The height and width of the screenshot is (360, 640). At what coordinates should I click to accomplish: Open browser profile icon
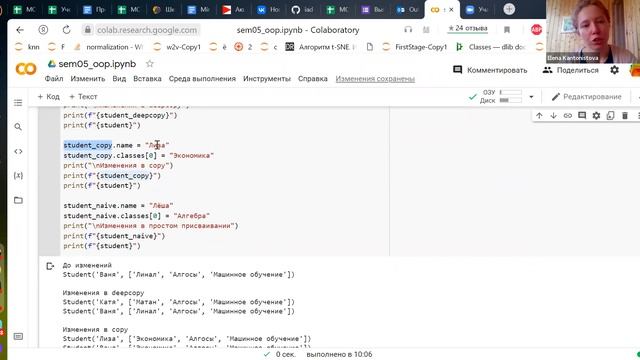[43, 30]
